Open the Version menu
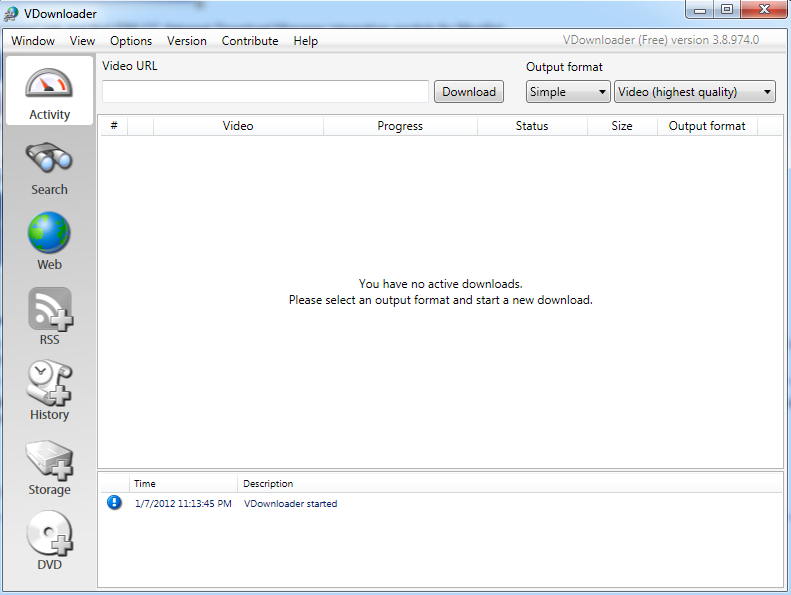This screenshot has width=791, height=595. tap(187, 41)
